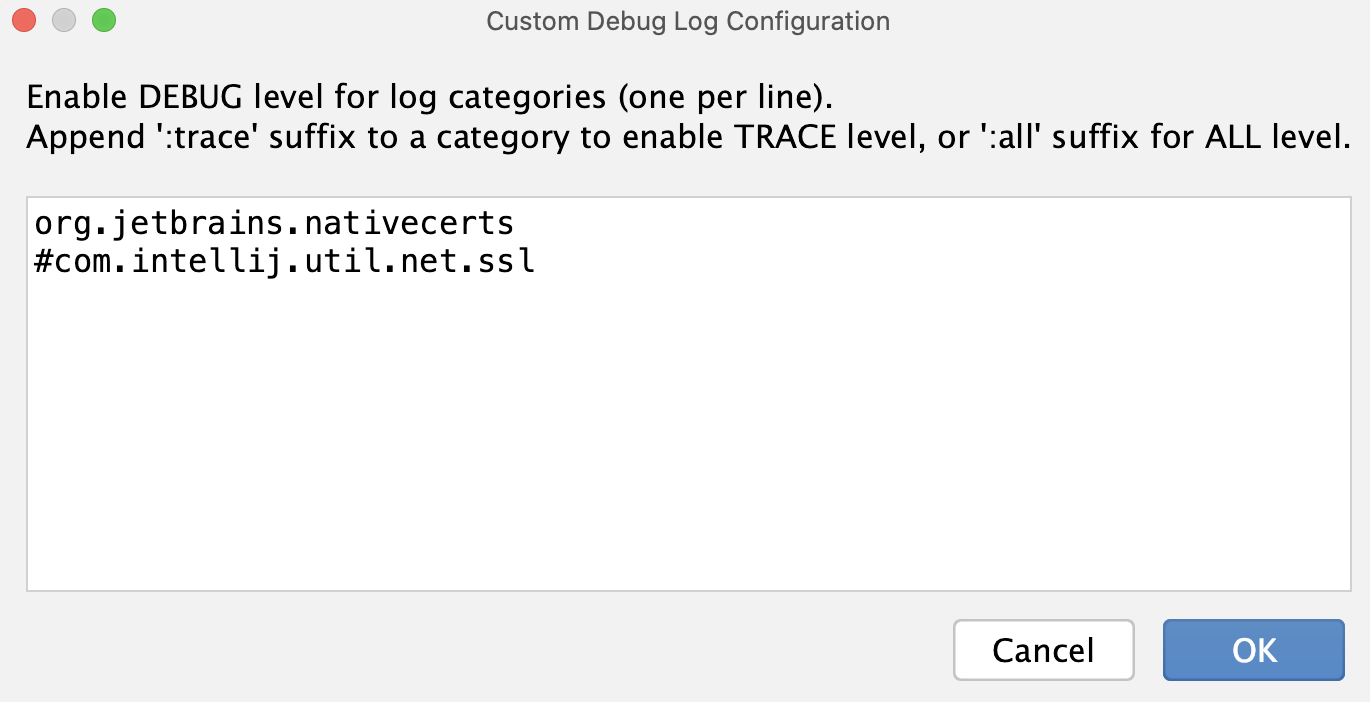
Task: Click the start of the first category line
Action: pyautogui.click(x=35, y=222)
